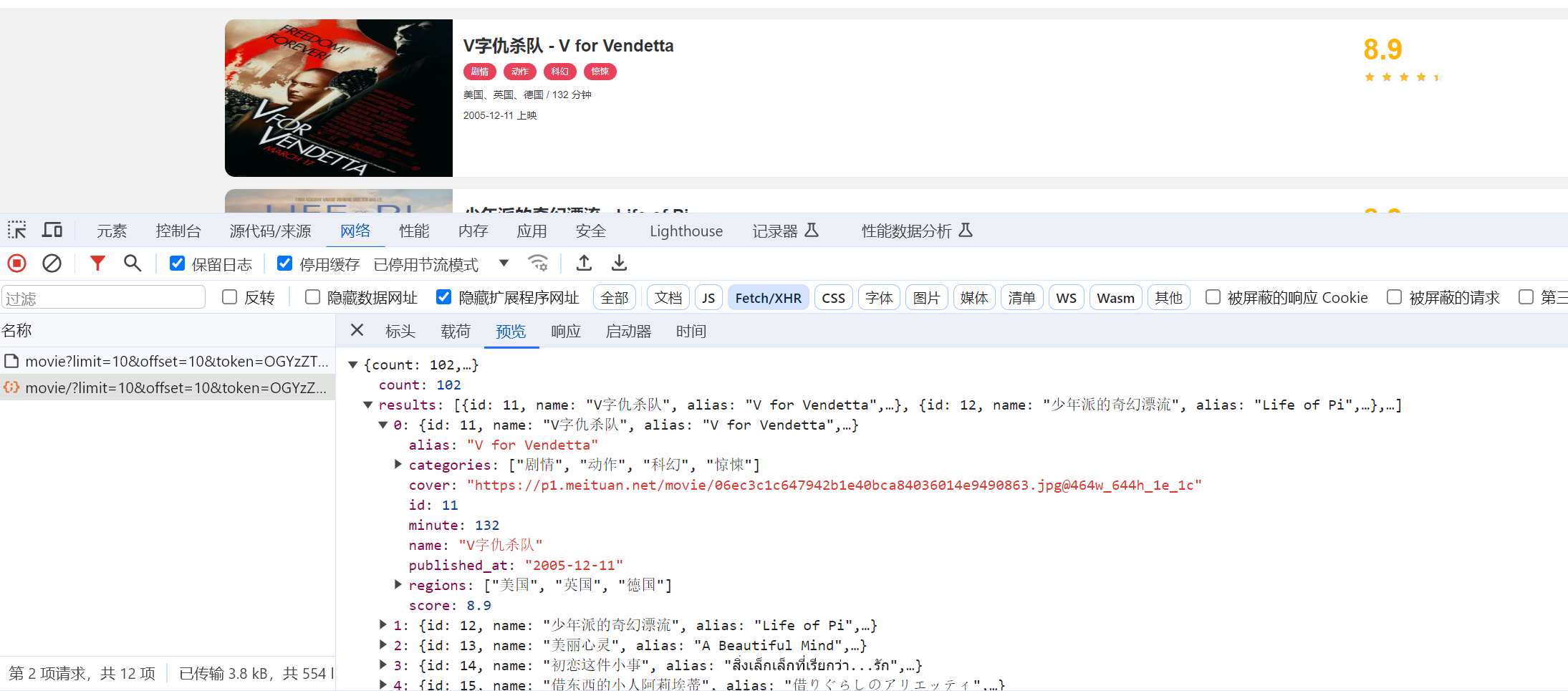This screenshot has width=1568, height=691.
Task: Expand the categories array
Action: 398,464
